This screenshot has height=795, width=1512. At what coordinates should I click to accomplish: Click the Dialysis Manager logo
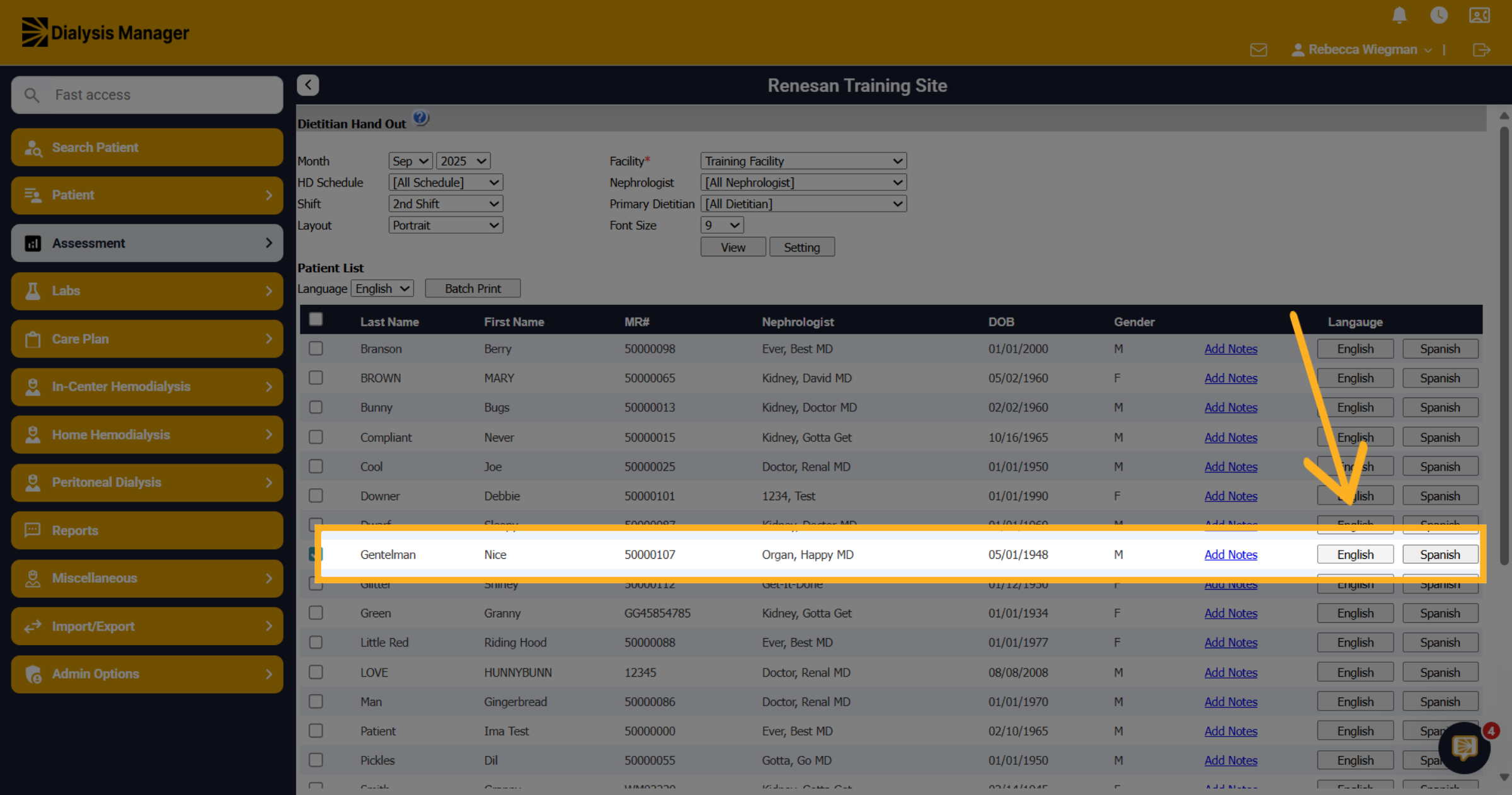tap(105, 32)
